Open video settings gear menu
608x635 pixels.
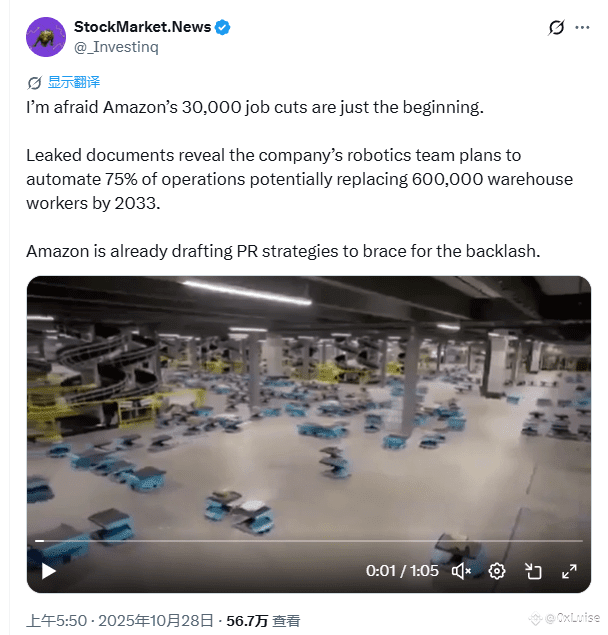(497, 571)
